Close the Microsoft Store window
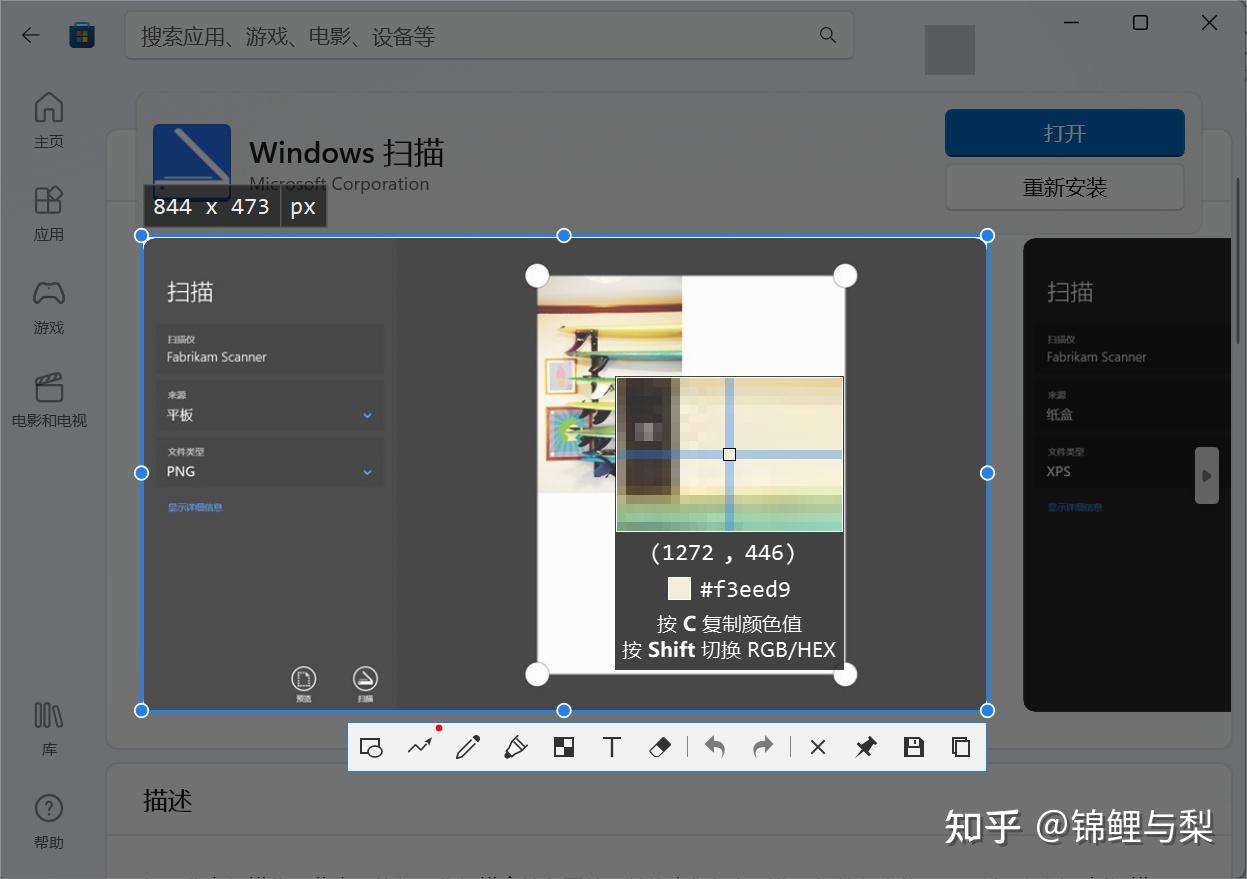The height and width of the screenshot is (879, 1247). [x=1209, y=23]
